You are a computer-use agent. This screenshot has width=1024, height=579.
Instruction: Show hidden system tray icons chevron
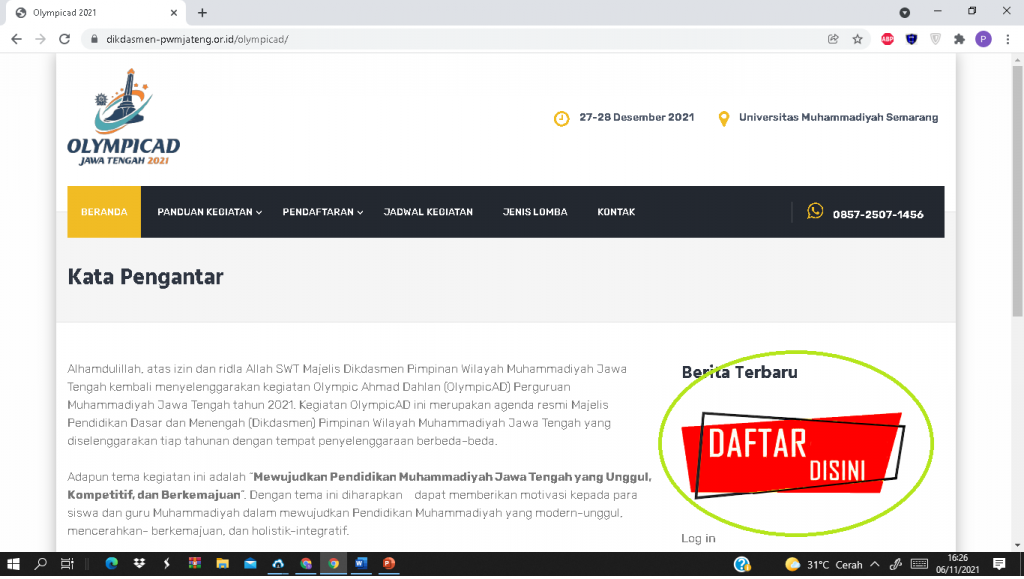875,564
